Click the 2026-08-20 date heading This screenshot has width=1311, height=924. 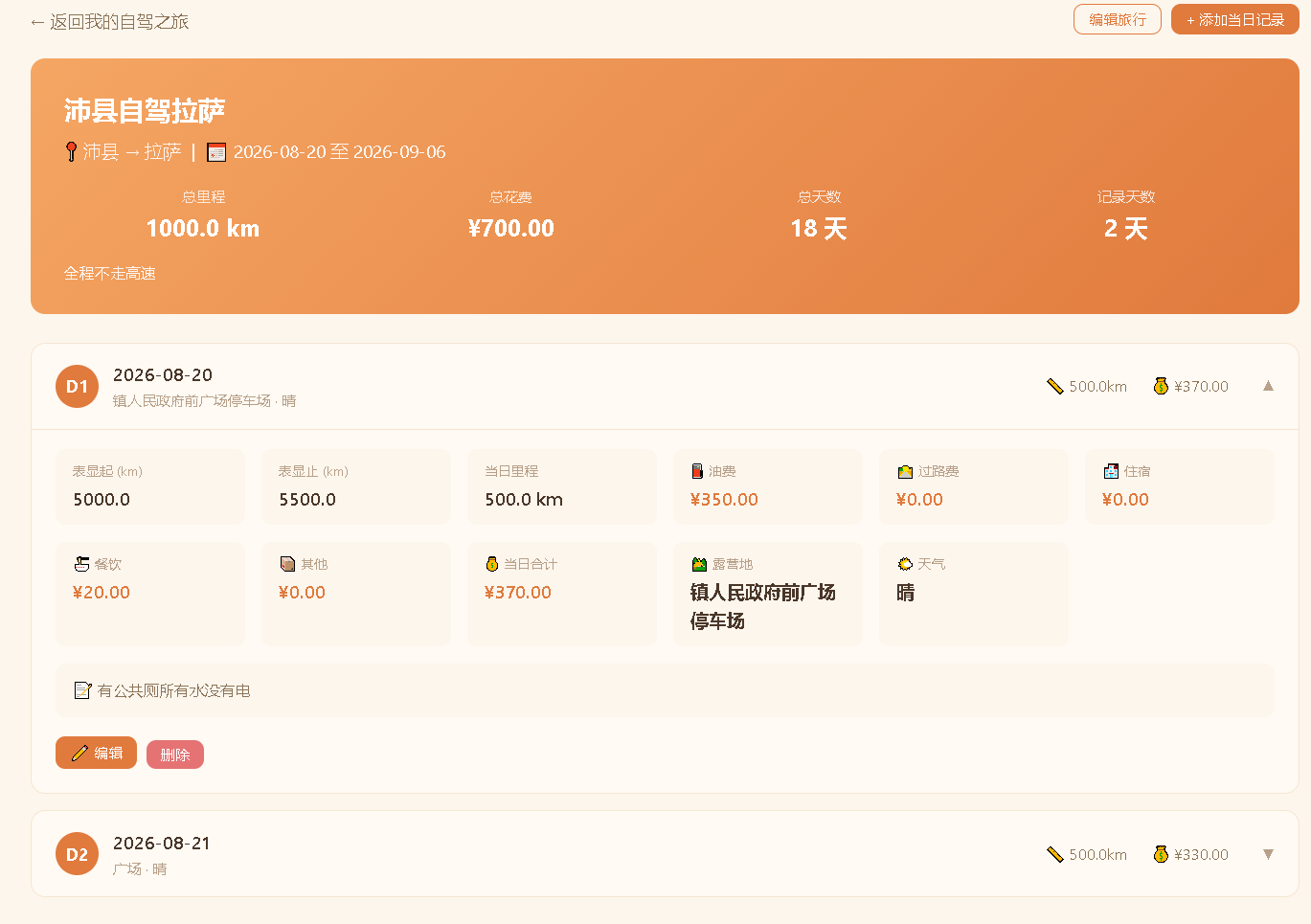point(163,374)
